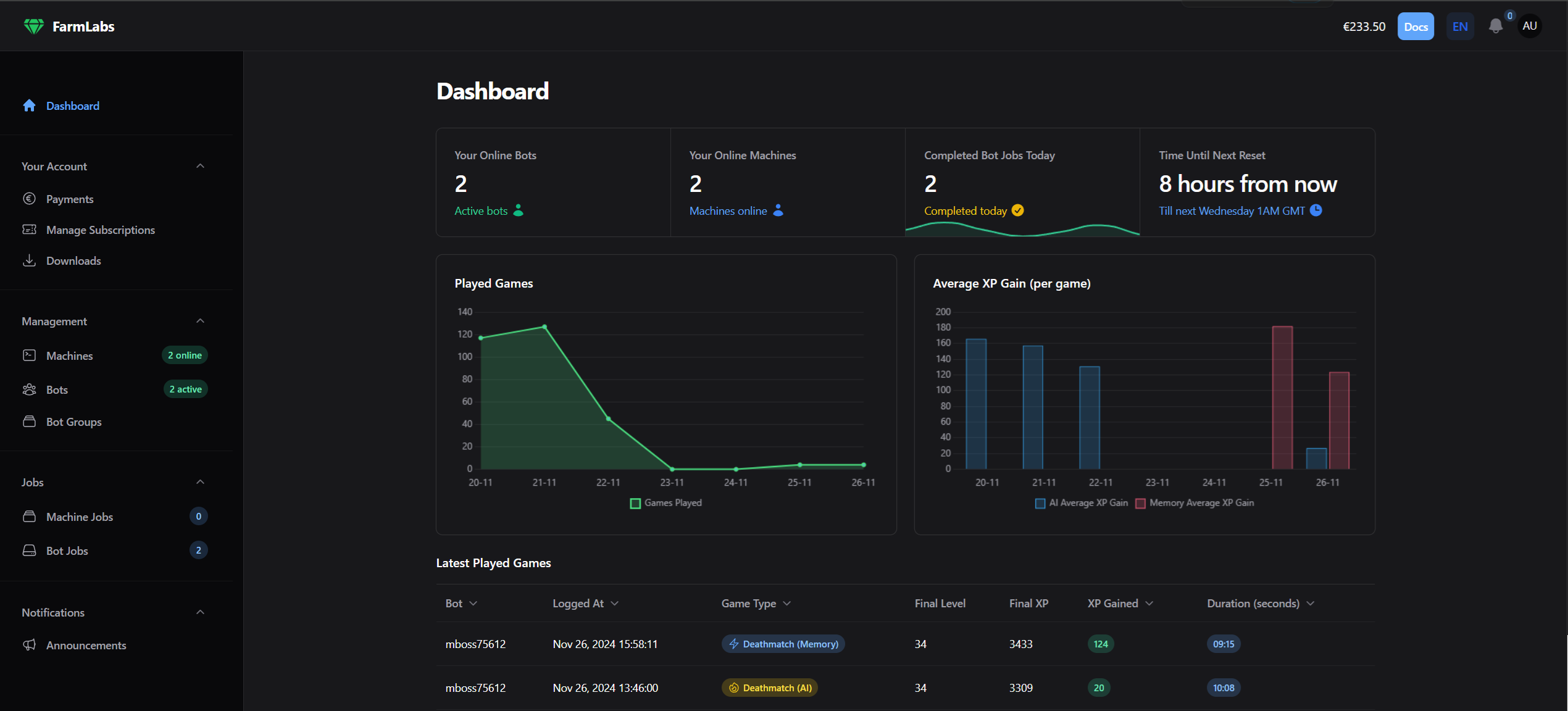Image resolution: width=1568 pixels, height=711 pixels.
Task: Click the €233.50 balance
Action: (x=1364, y=27)
